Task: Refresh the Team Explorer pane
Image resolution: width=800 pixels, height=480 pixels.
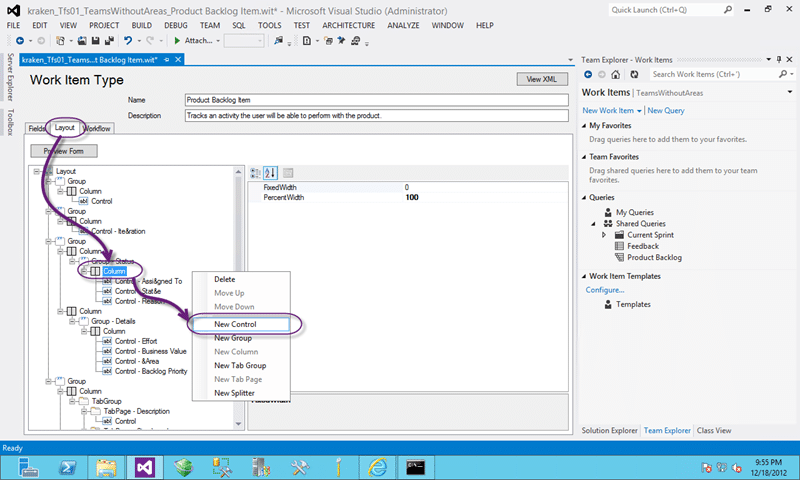Action: pos(634,74)
